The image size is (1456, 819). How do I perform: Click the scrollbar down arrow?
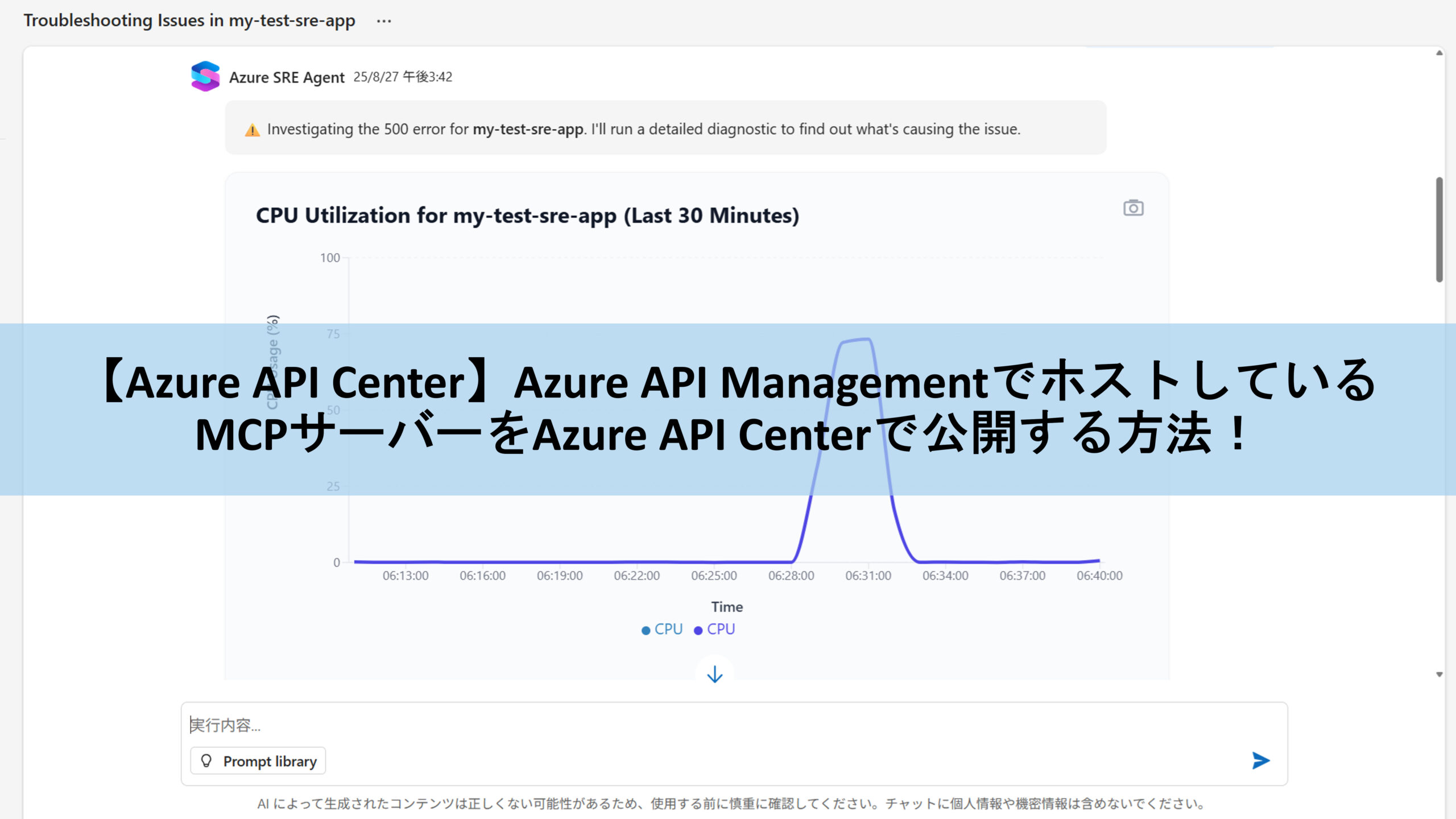(x=1439, y=675)
